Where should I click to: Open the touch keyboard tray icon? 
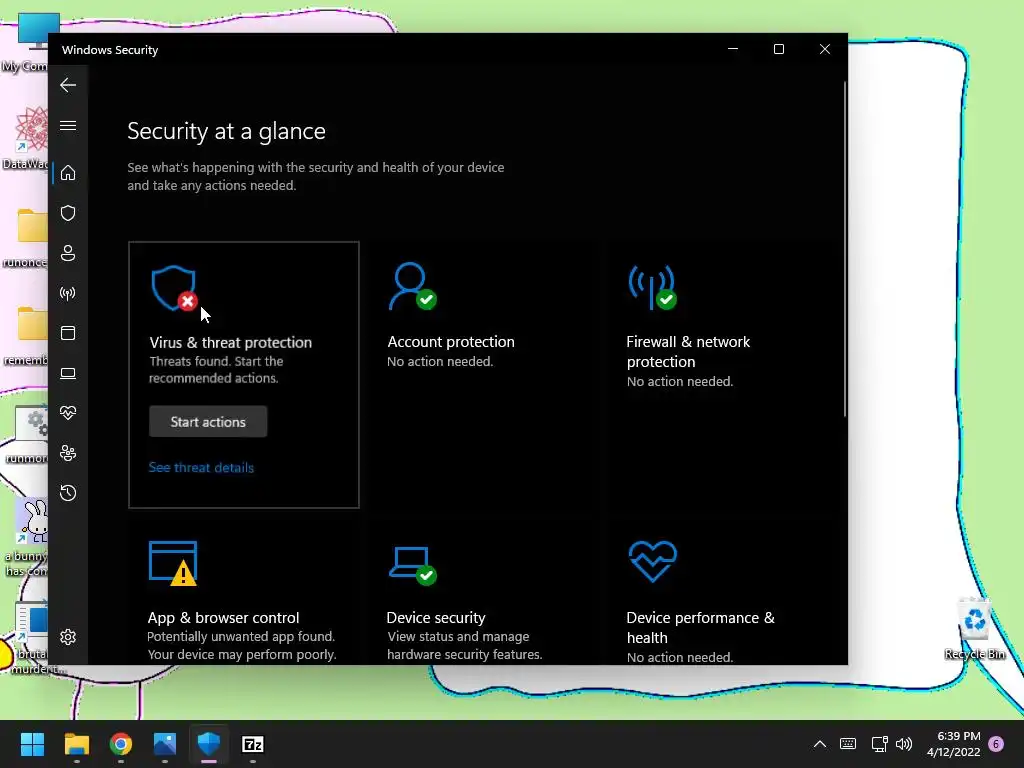pyautogui.click(x=848, y=744)
